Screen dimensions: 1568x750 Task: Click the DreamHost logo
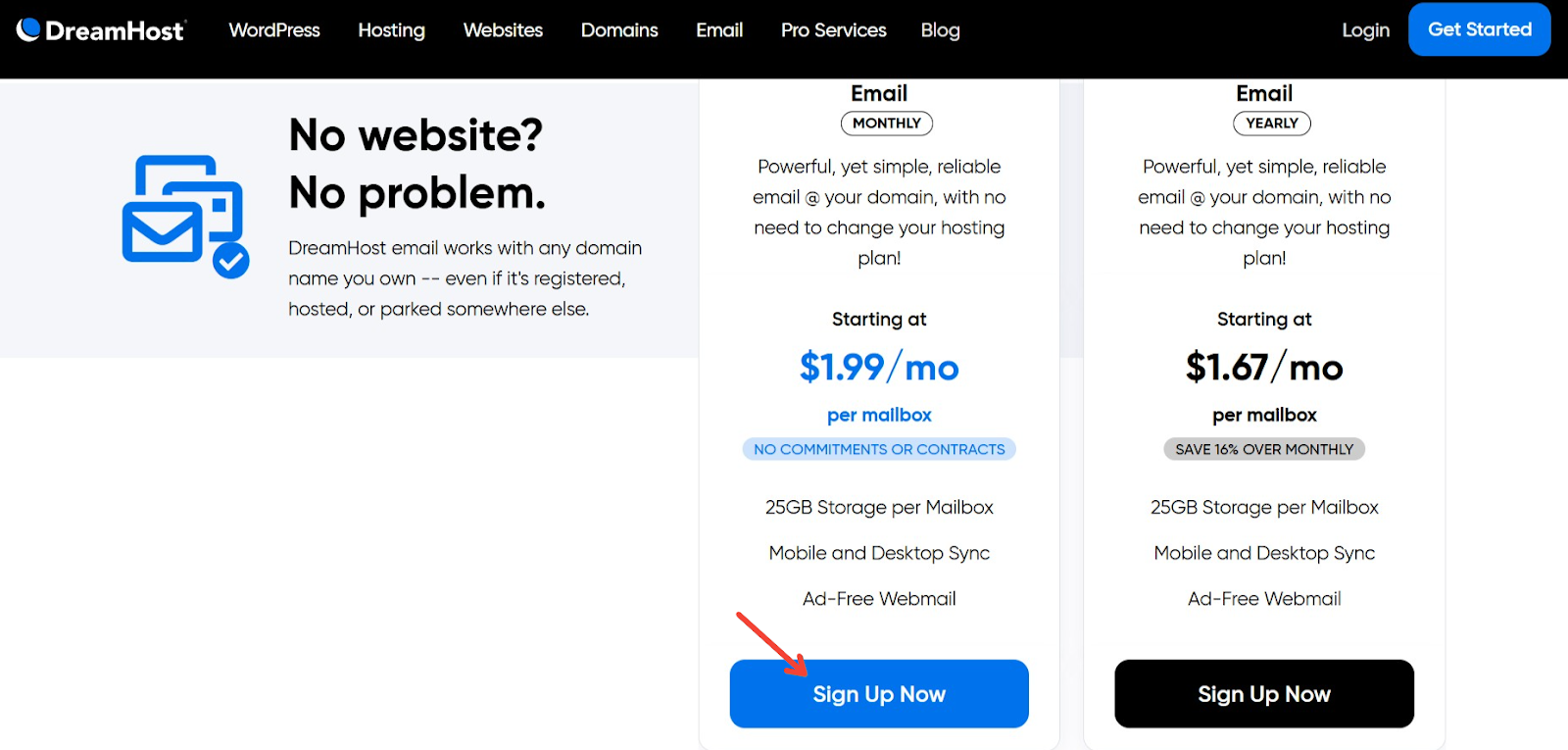(99, 29)
